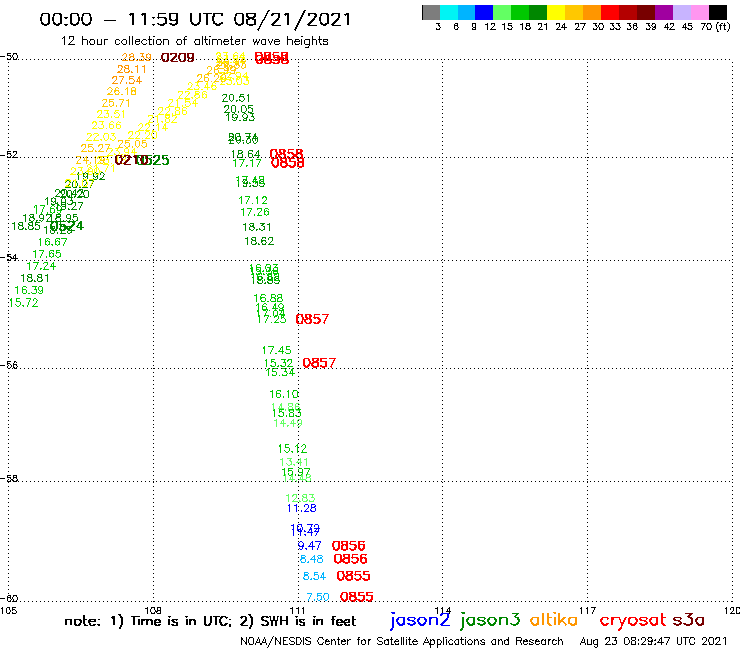
Task: Click the green value 16.67 on left track
Action: click(52, 242)
